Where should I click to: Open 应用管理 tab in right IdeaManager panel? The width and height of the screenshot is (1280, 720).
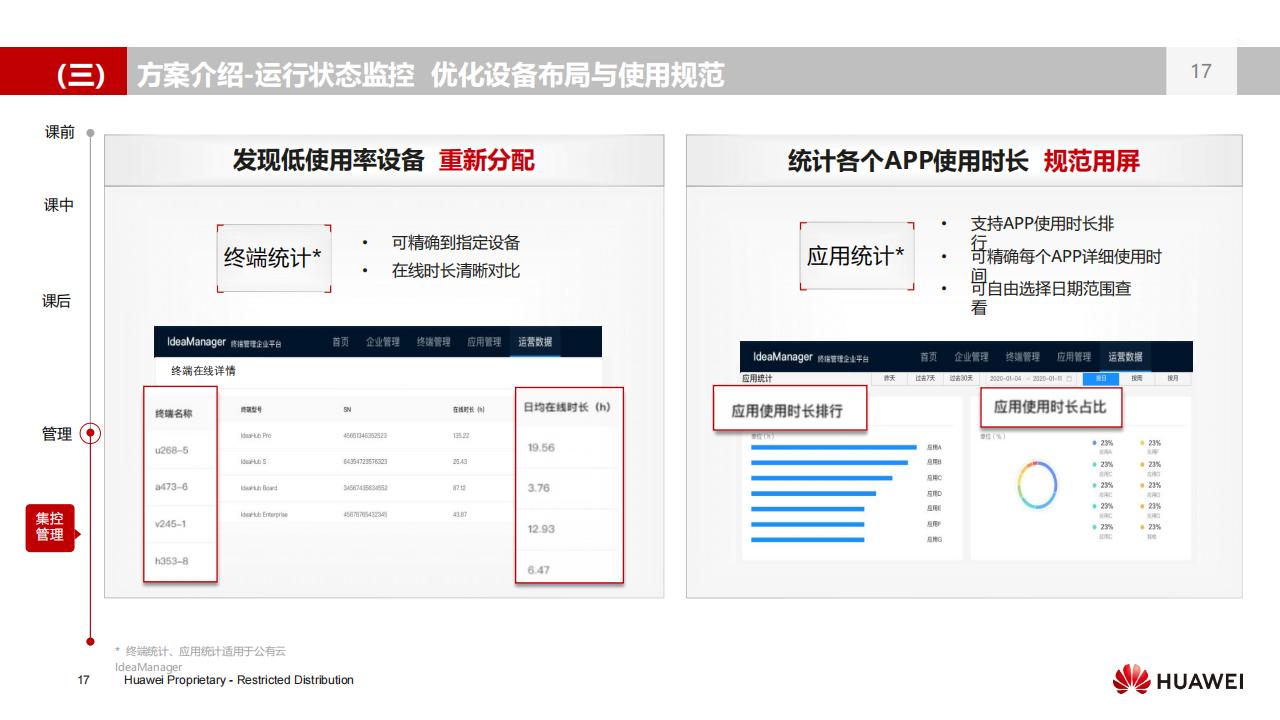point(1073,357)
